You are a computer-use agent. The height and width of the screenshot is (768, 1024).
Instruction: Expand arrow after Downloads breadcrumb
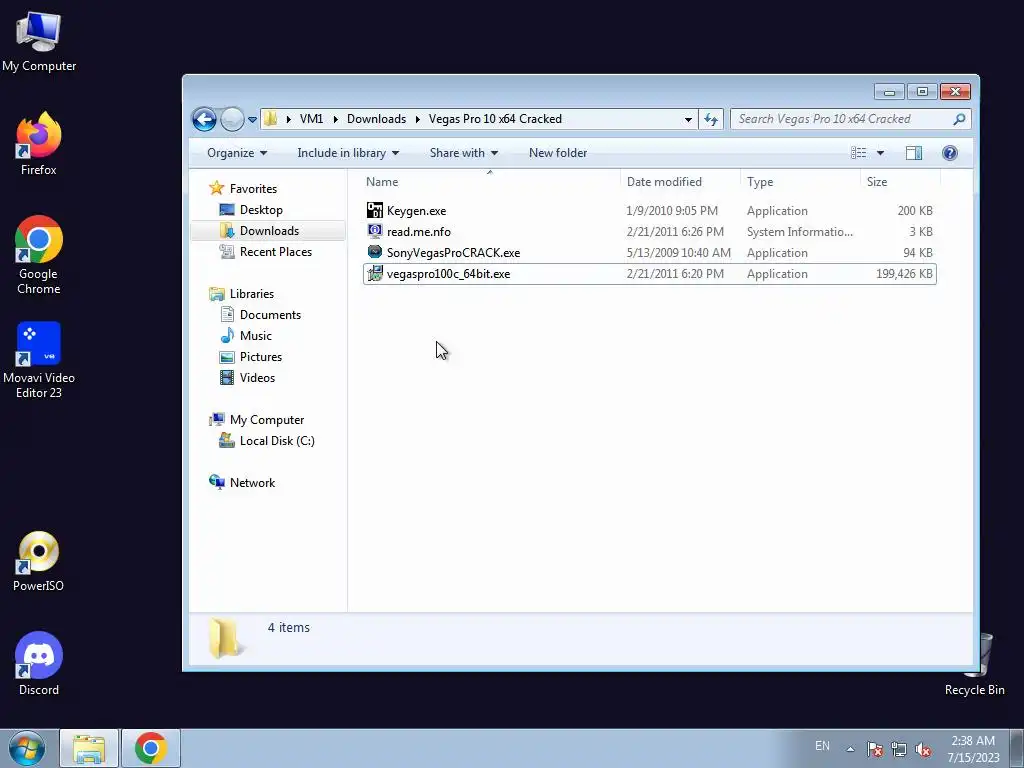(x=417, y=120)
